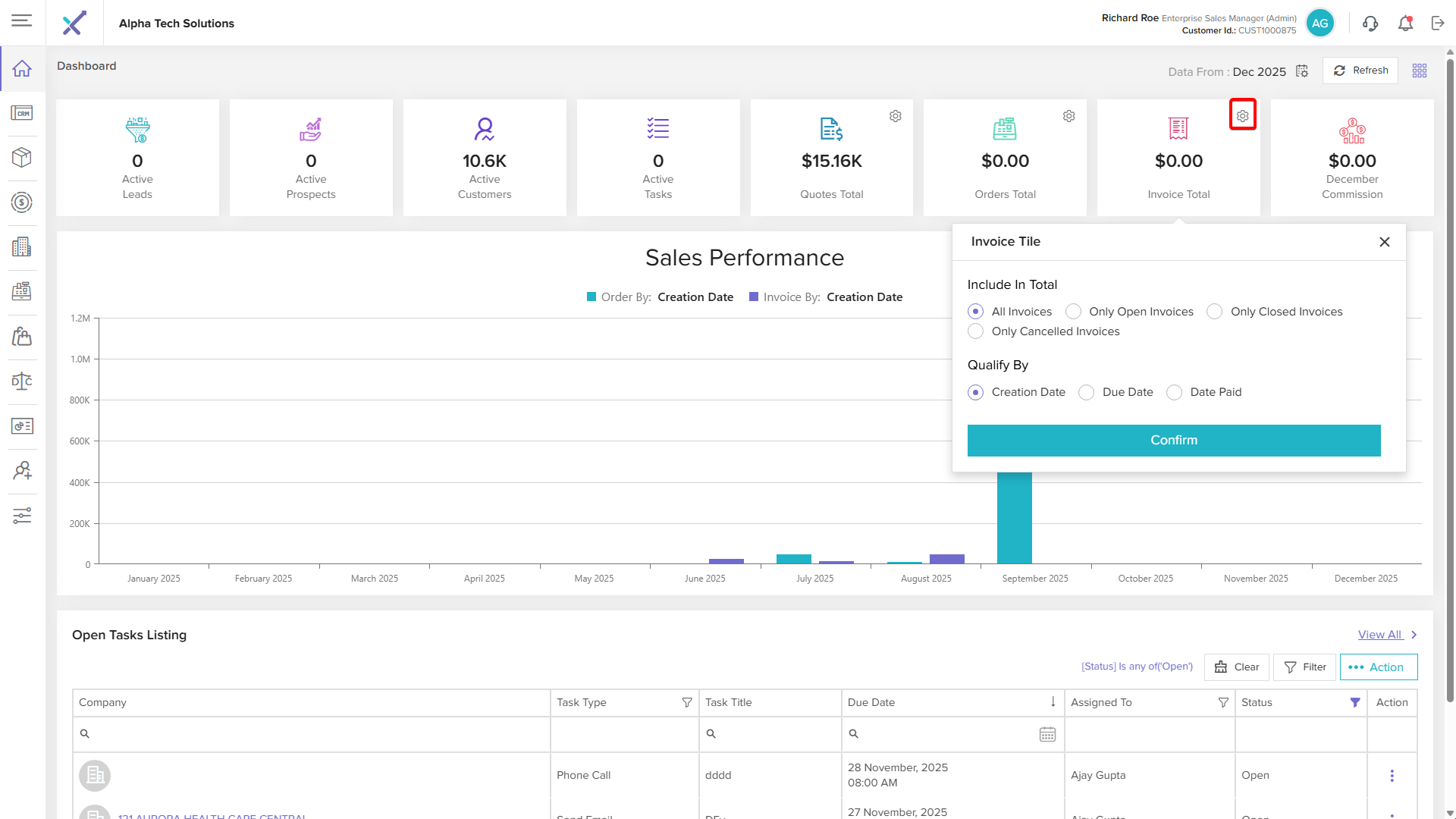Open row actions menu for dddd task

pyautogui.click(x=1392, y=776)
